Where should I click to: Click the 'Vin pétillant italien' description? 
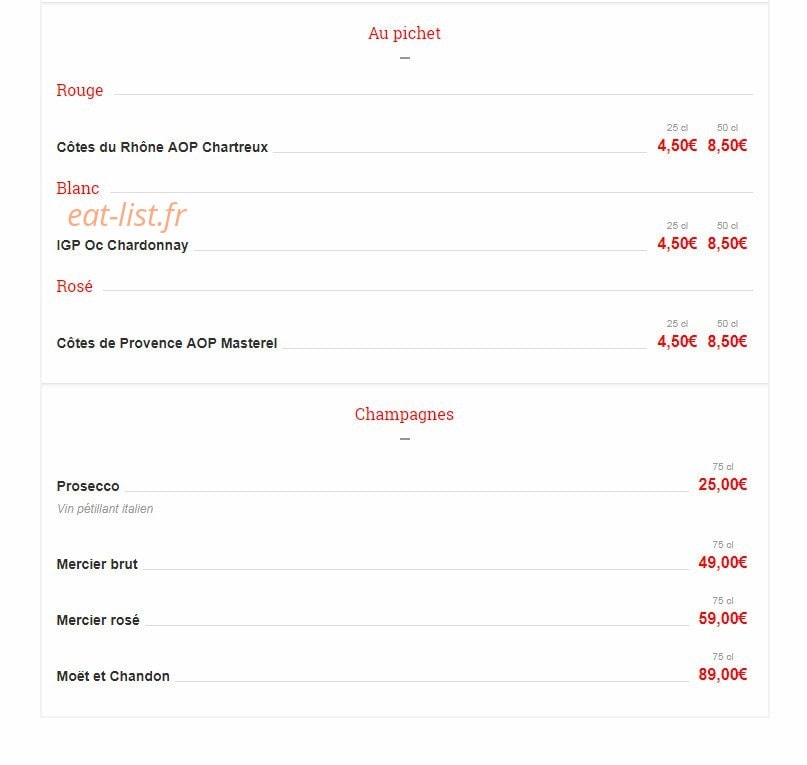coord(105,509)
